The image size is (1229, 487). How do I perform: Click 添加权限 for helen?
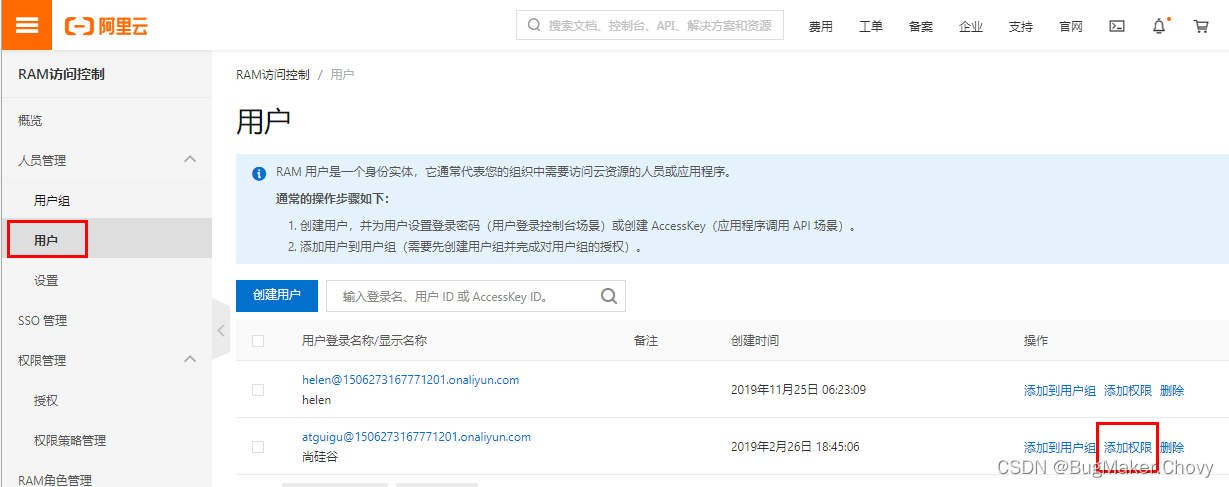pos(1127,391)
